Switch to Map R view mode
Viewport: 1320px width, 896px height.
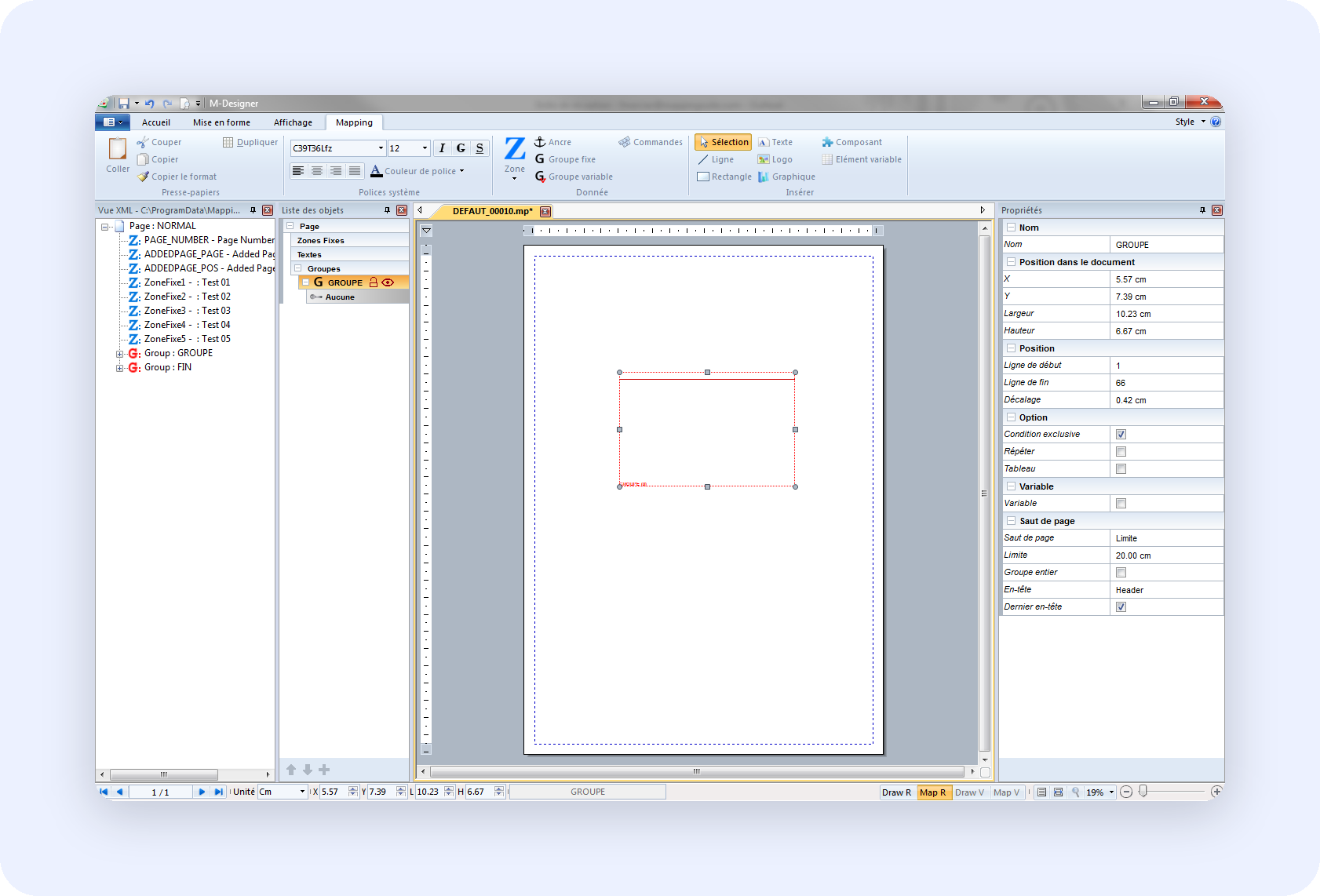pyautogui.click(x=933, y=792)
